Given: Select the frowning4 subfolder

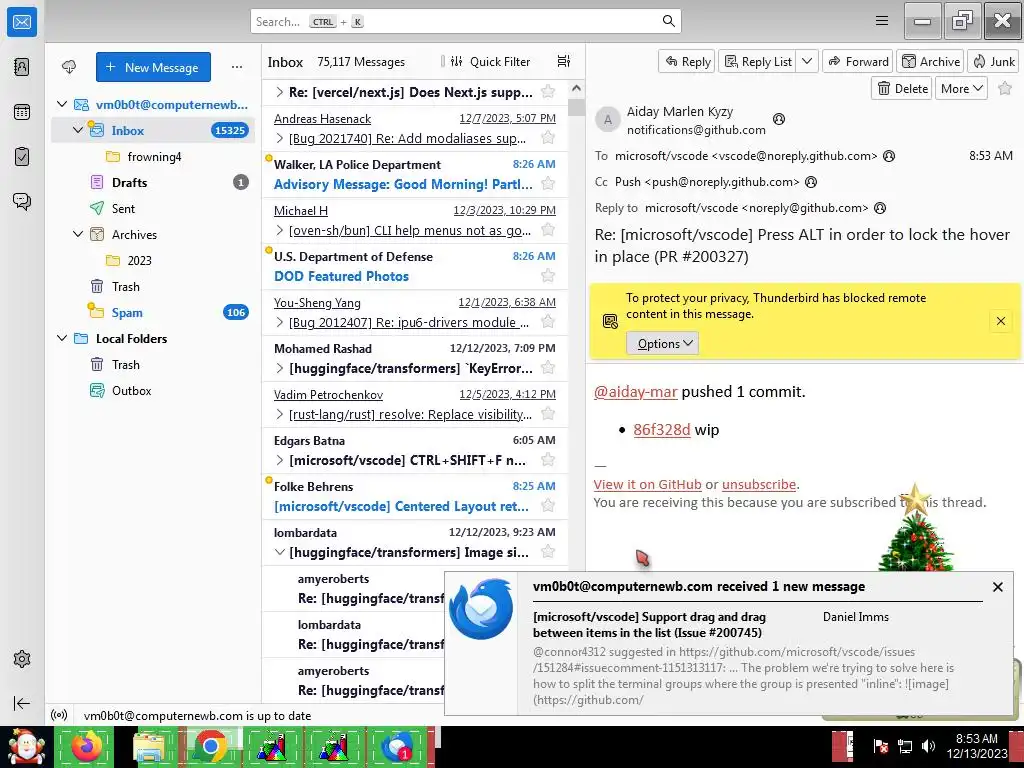Looking at the screenshot, I should pyautogui.click(x=153, y=156).
